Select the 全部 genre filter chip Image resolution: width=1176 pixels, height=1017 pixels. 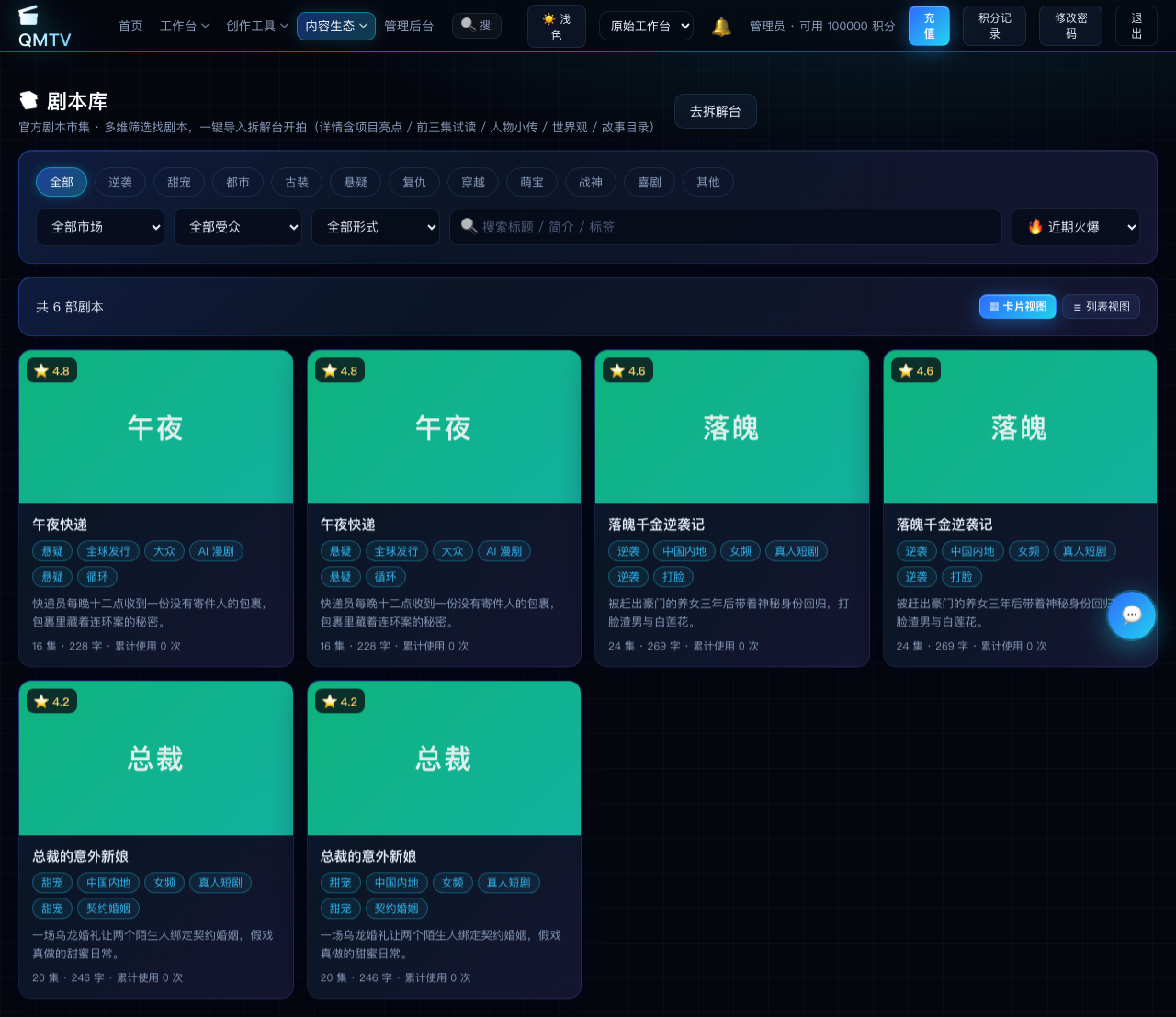pyautogui.click(x=62, y=182)
